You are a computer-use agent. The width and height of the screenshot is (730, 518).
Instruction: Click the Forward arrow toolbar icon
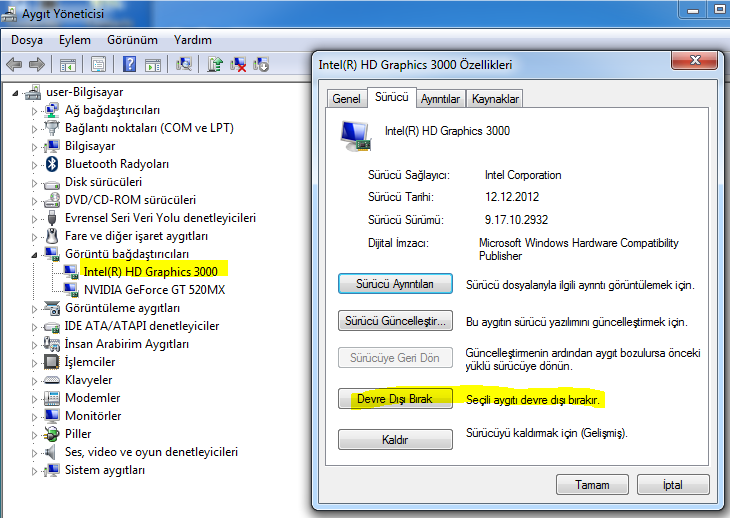37,64
